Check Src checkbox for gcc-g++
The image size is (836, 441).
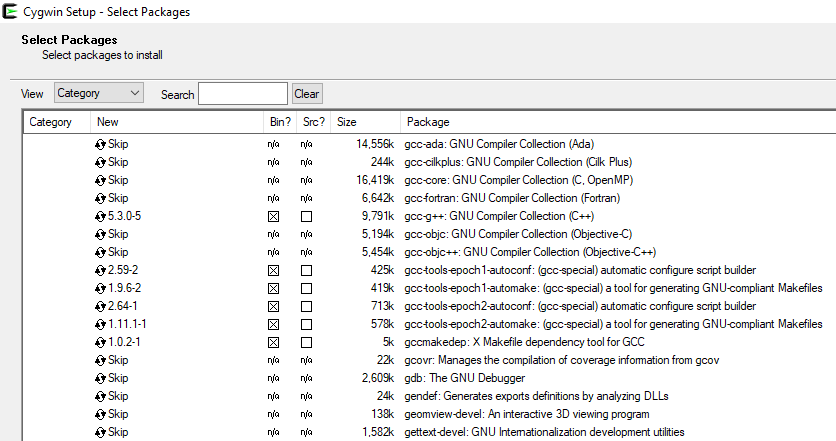click(307, 217)
